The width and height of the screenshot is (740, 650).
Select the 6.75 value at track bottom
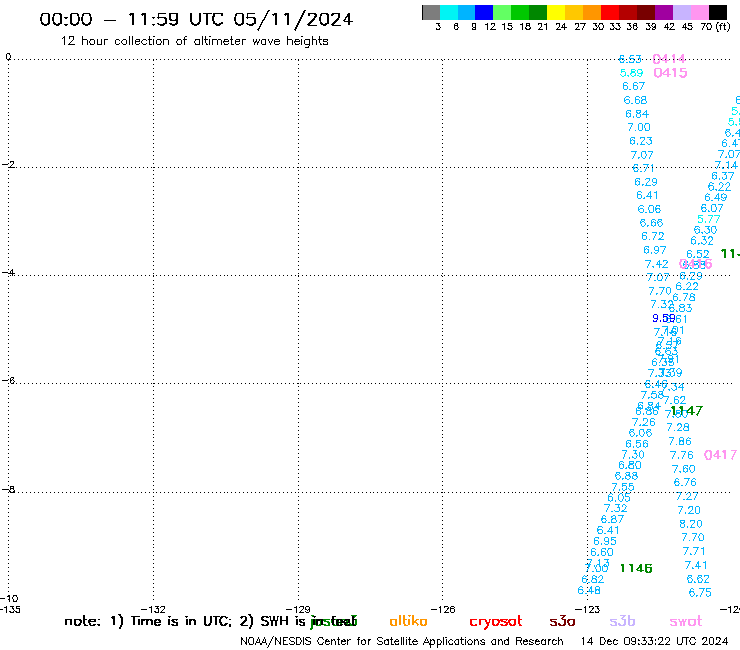(x=700, y=593)
